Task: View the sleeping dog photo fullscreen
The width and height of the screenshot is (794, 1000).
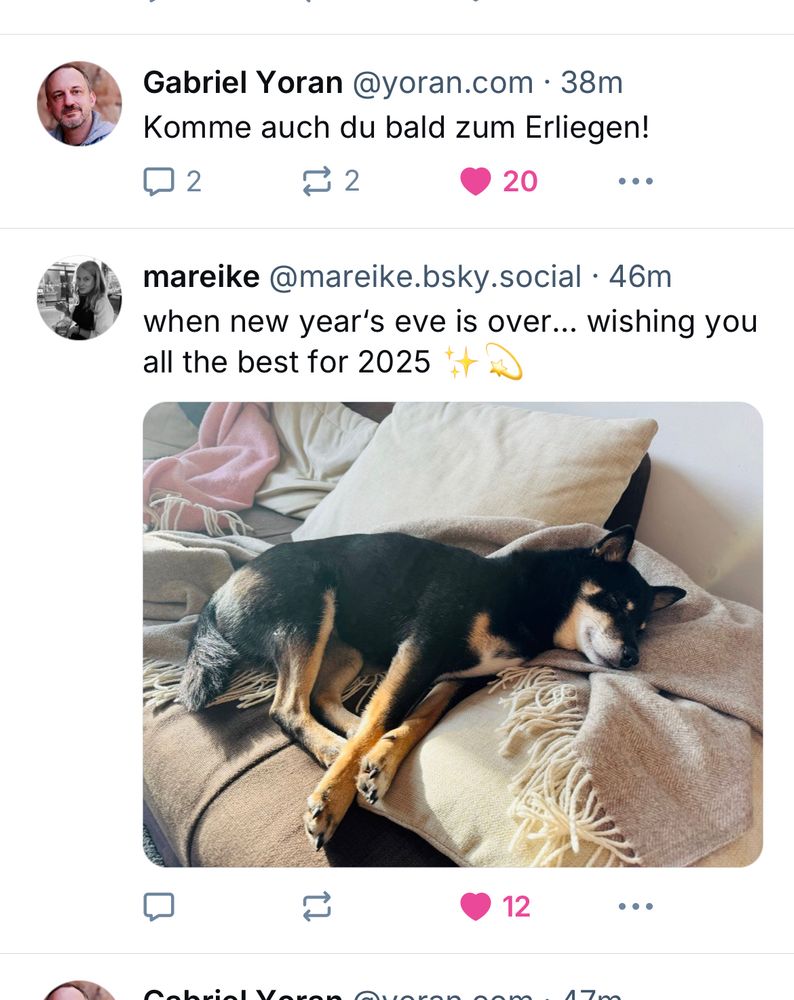Action: 453,634
